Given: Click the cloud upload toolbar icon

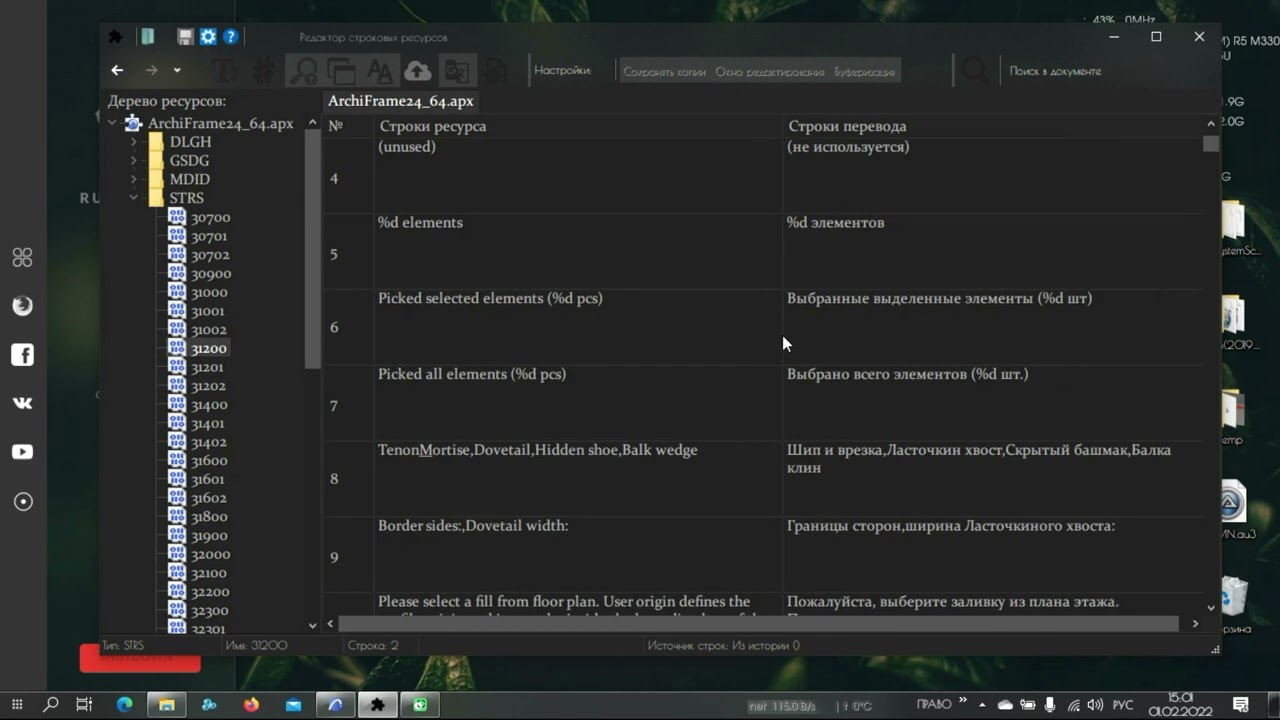Looking at the screenshot, I should point(418,71).
